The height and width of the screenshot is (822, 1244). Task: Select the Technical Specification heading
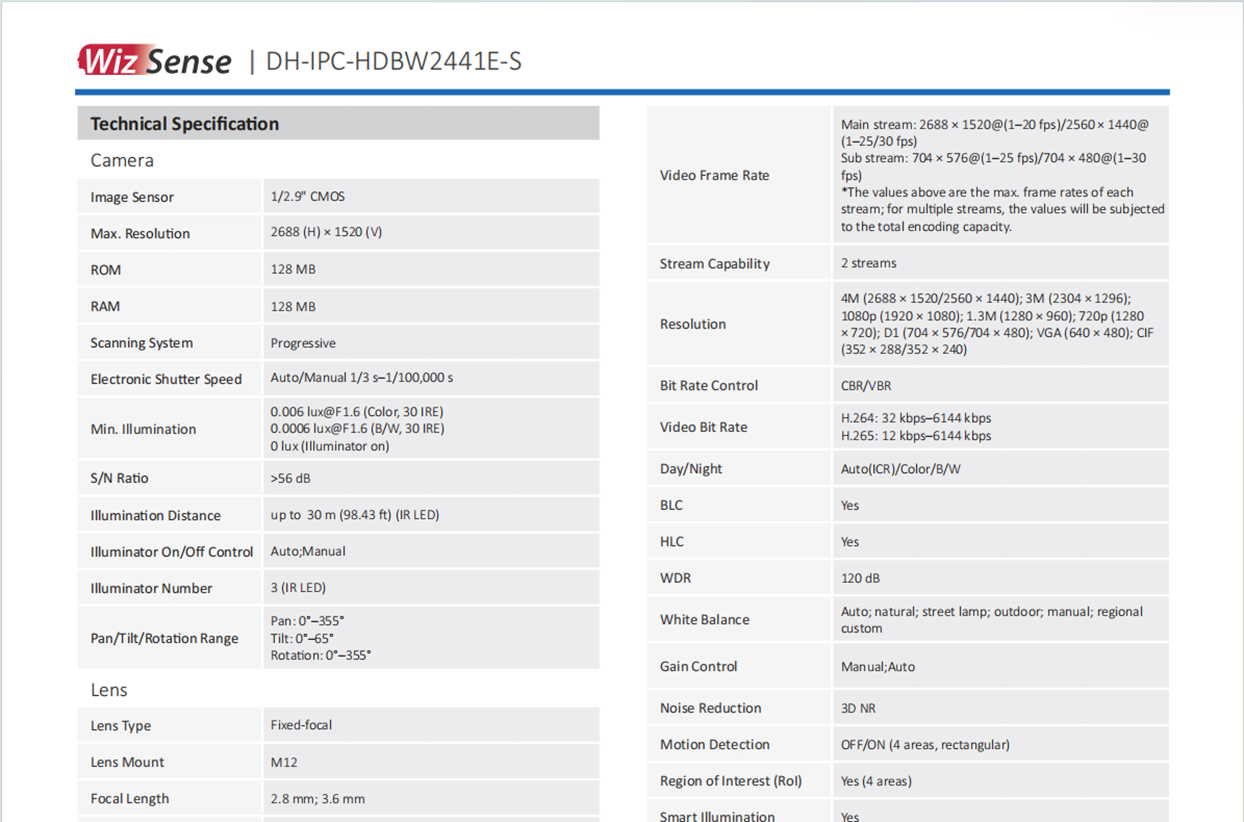tap(185, 124)
